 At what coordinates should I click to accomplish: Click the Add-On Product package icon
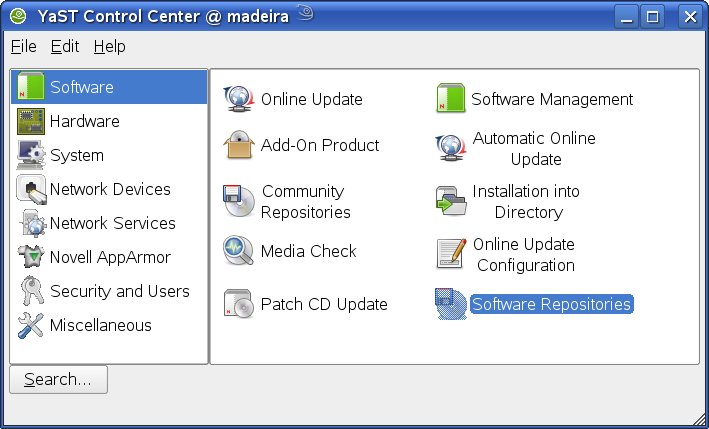(238, 145)
